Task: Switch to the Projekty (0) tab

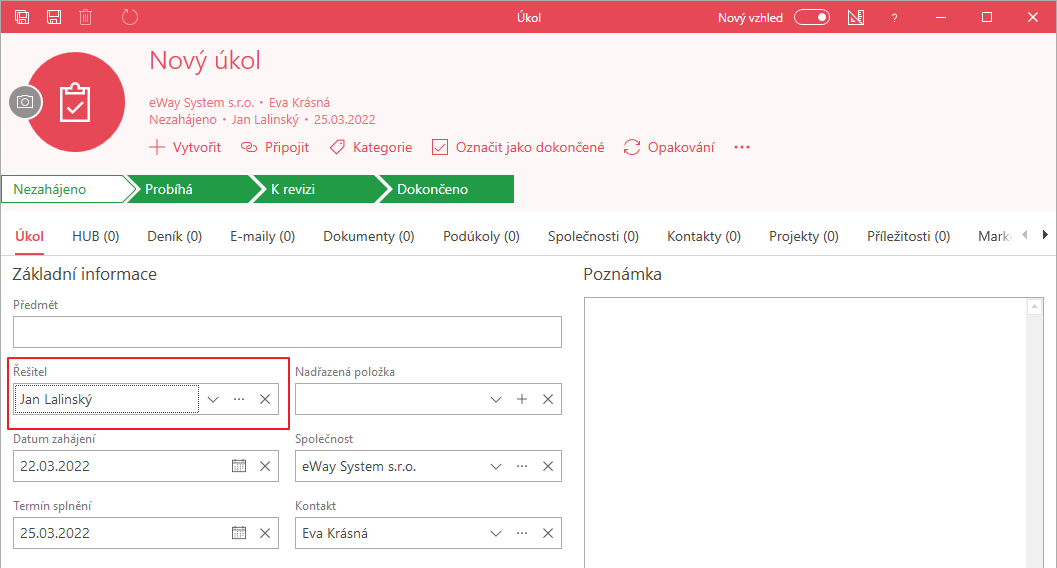Action: [x=804, y=236]
